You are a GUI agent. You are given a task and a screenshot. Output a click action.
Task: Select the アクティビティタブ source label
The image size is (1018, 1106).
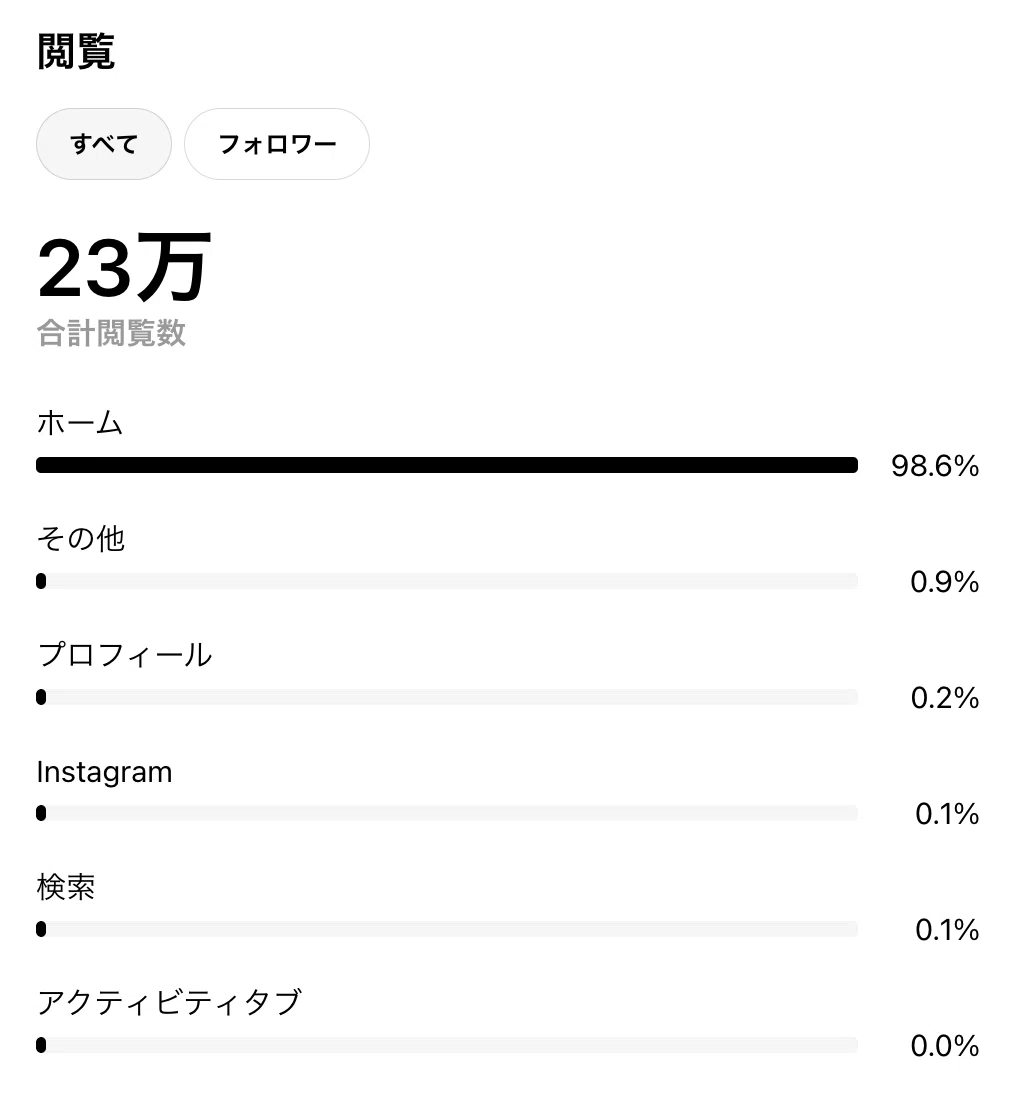169,1002
